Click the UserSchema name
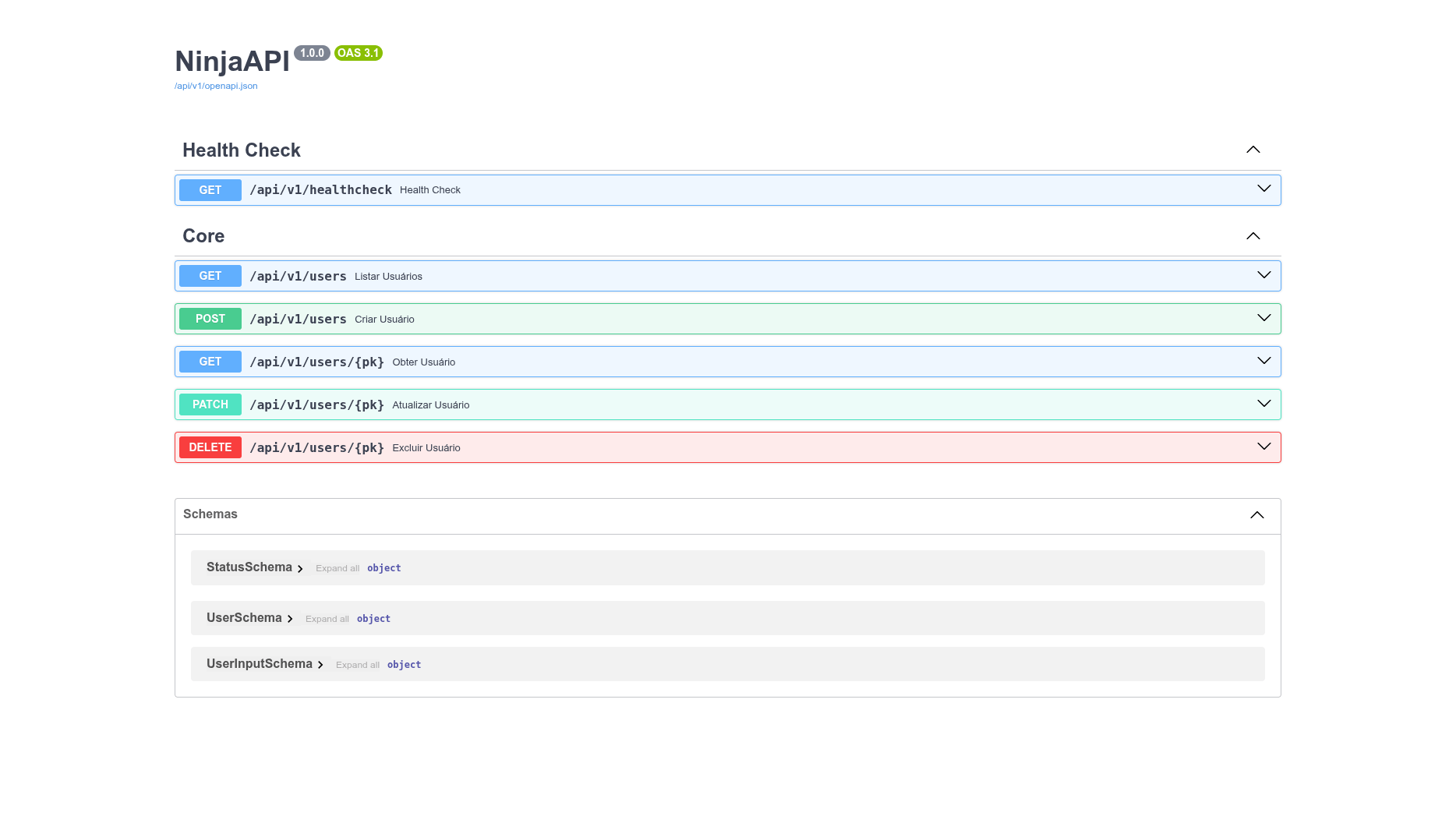1456x816 pixels. pyautogui.click(x=244, y=618)
